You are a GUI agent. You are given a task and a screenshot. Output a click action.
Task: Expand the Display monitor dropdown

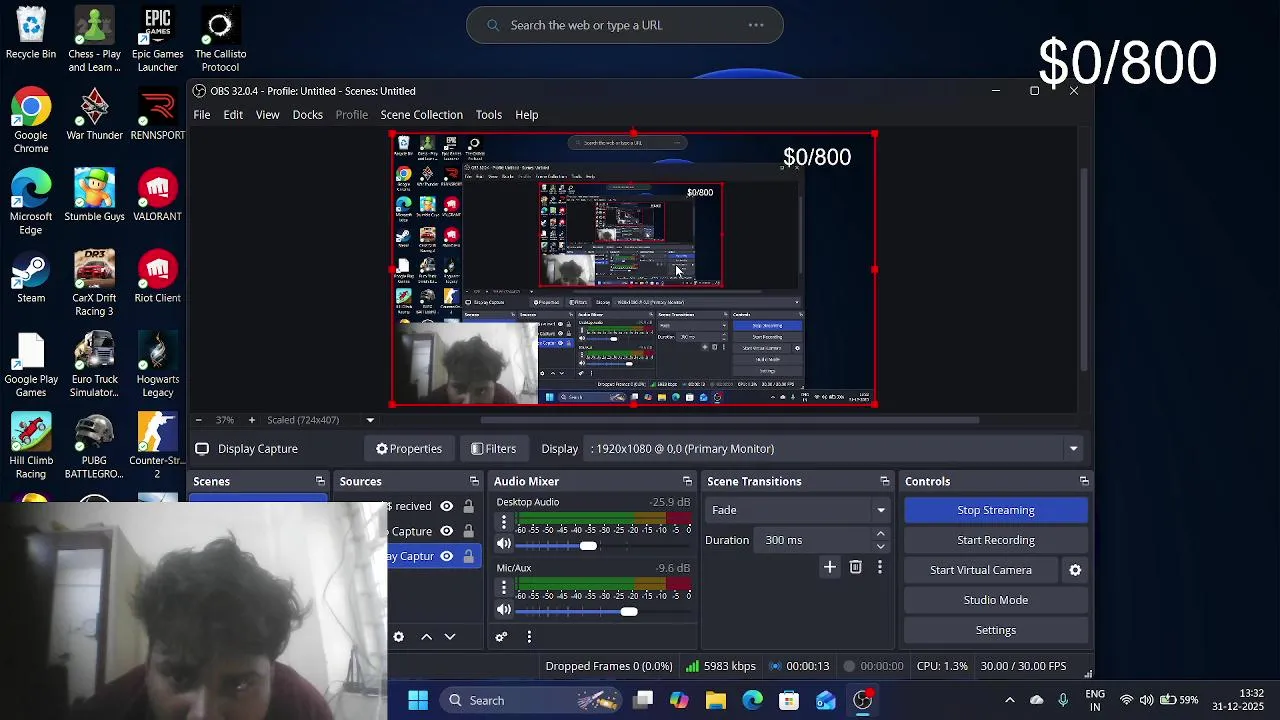(1073, 449)
